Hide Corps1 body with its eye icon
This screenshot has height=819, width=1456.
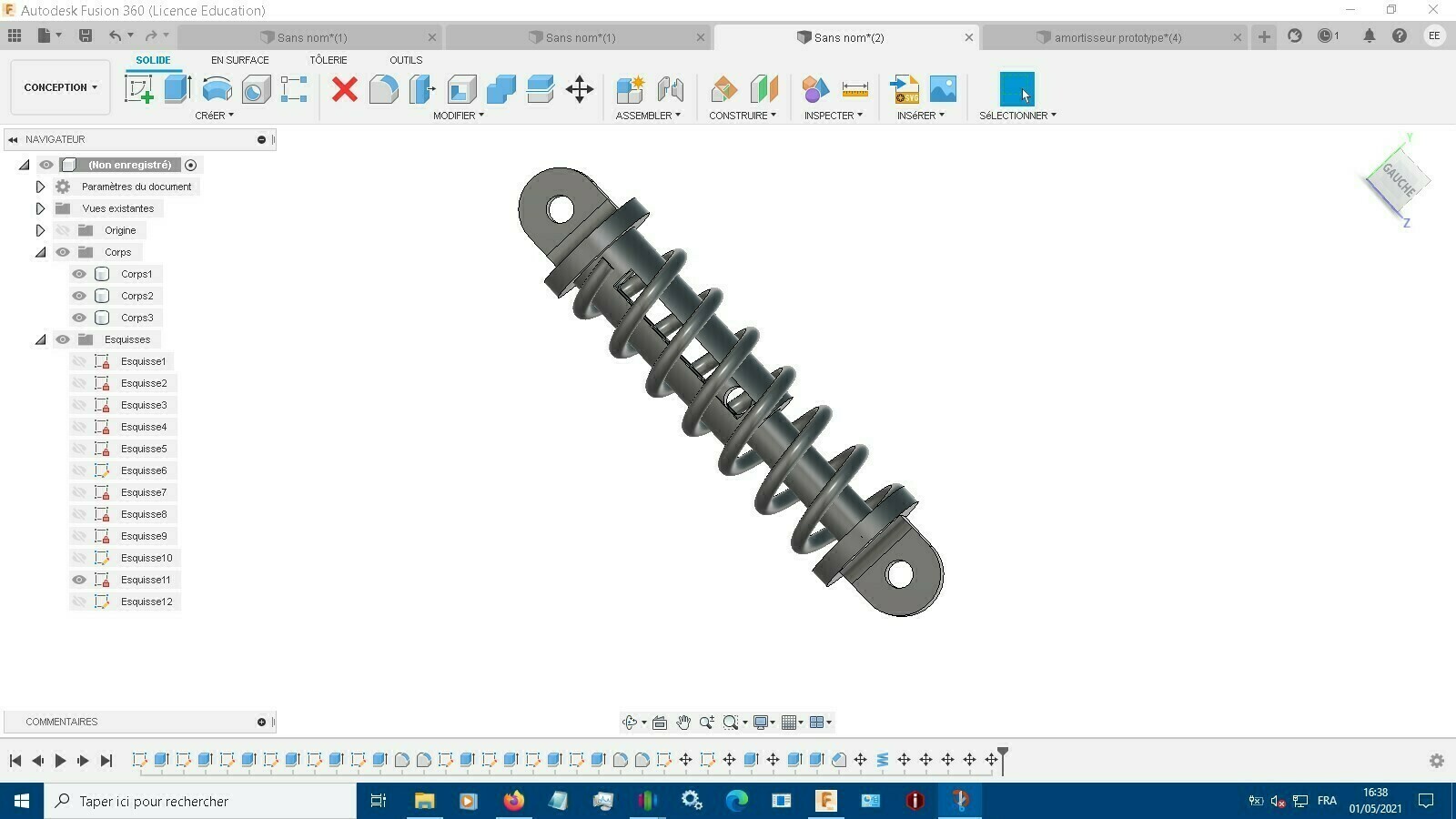pyautogui.click(x=79, y=274)
